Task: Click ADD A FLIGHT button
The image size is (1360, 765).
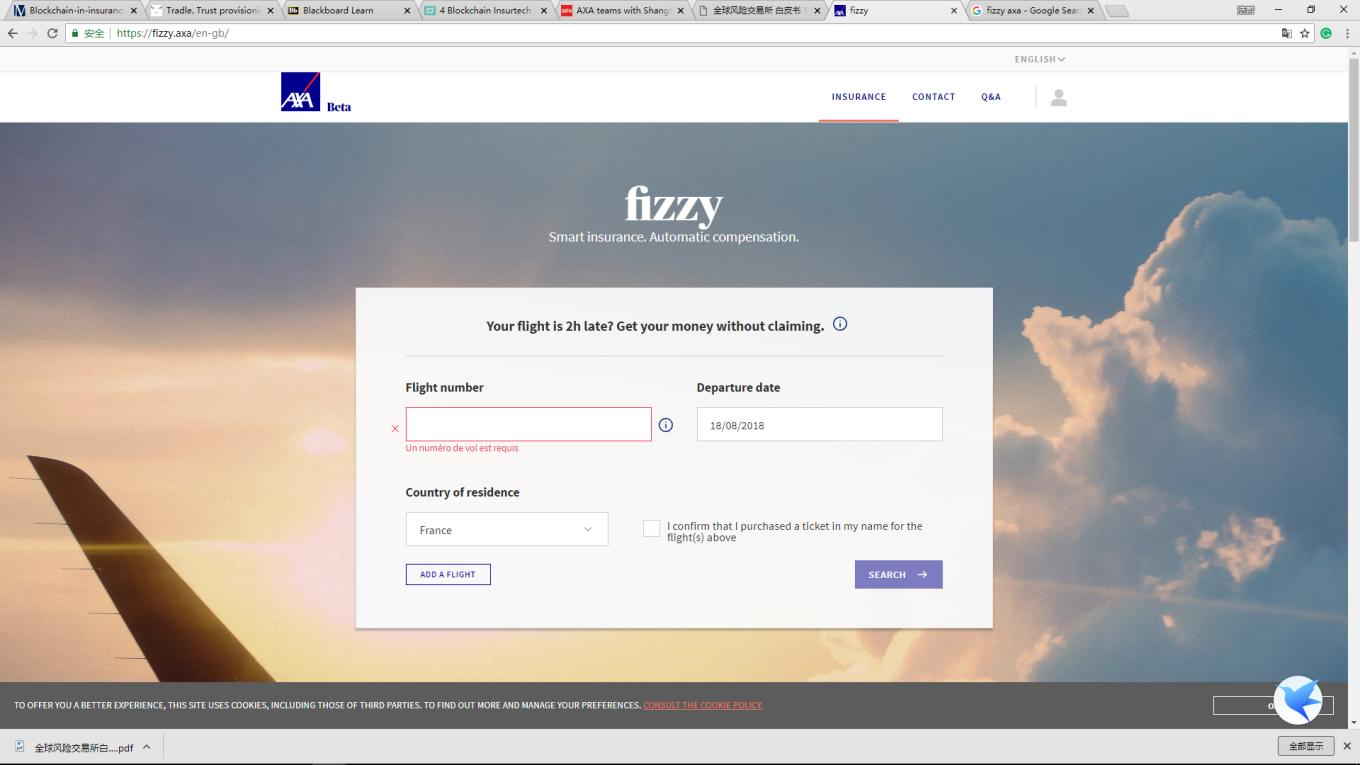Action: click(448, 574)
